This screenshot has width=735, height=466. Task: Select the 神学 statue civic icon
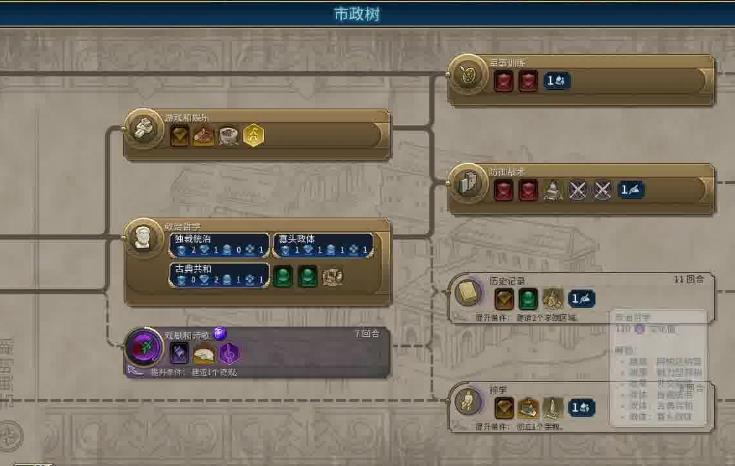pyautogui.click(x=467, y=402)
